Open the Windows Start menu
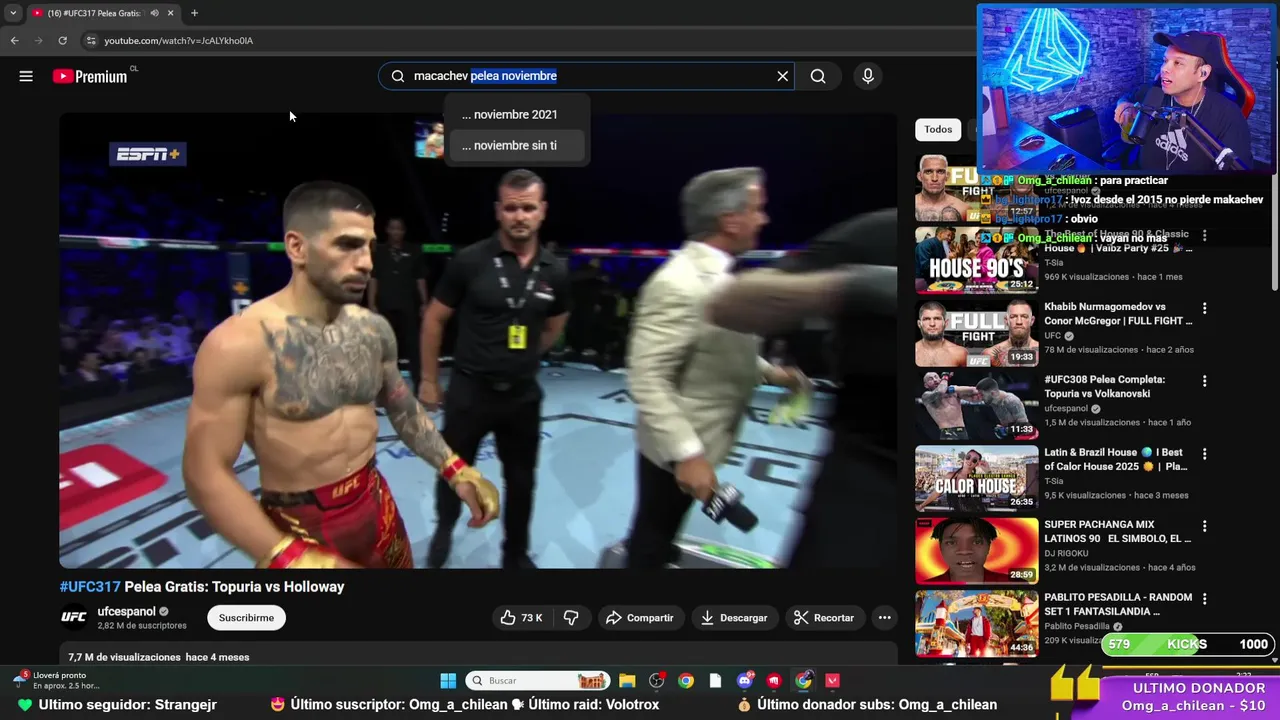The height and width of the screenshot is (720, 1280). click(x=448, y=681)
